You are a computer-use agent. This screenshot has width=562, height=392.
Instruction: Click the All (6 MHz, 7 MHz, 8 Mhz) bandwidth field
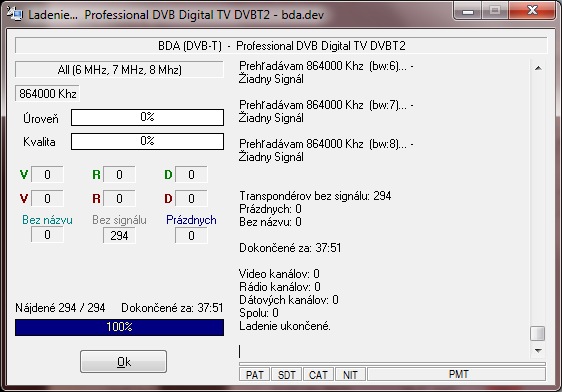pos(119,70)
